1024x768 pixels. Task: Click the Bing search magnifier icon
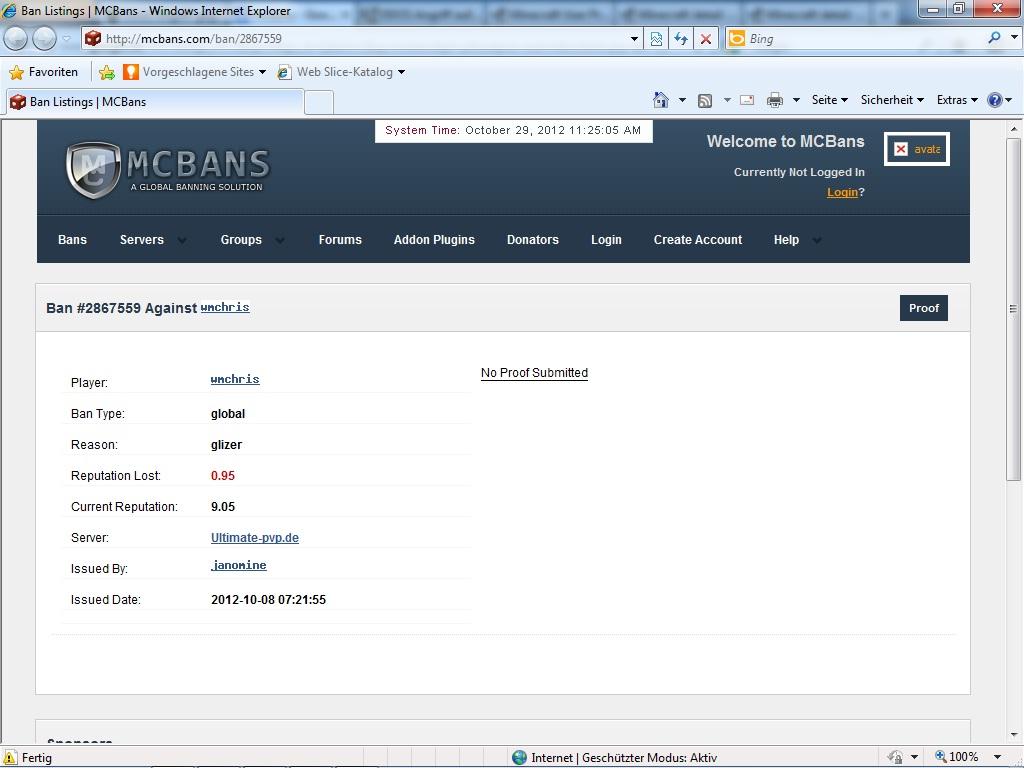[x=994, y=38]
